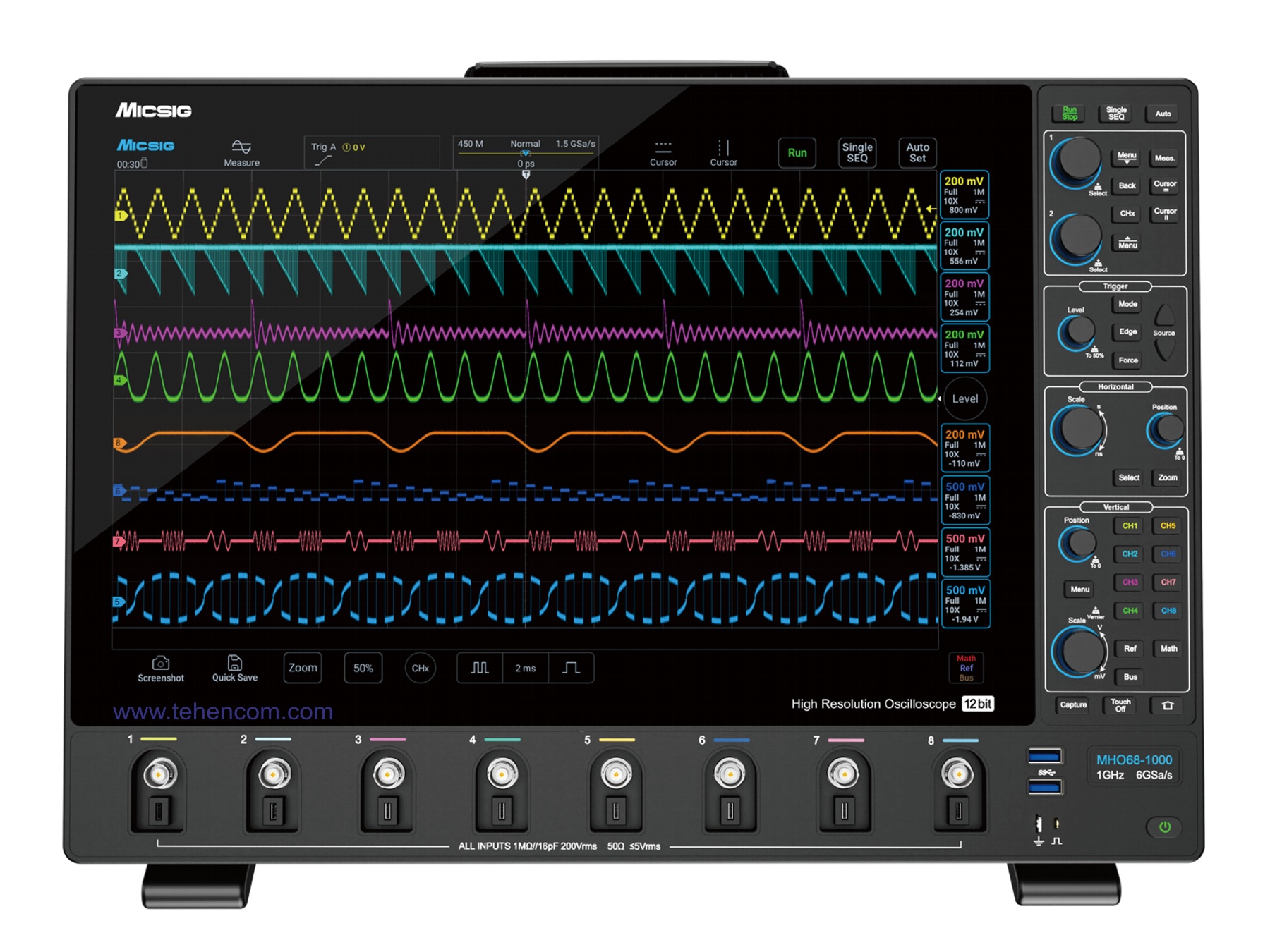Hit the horizontal Cursor hardware button
Image resolution: width=1270 pixels, height=952 pixels.
pyautogui.click(x=1165, y=185)
